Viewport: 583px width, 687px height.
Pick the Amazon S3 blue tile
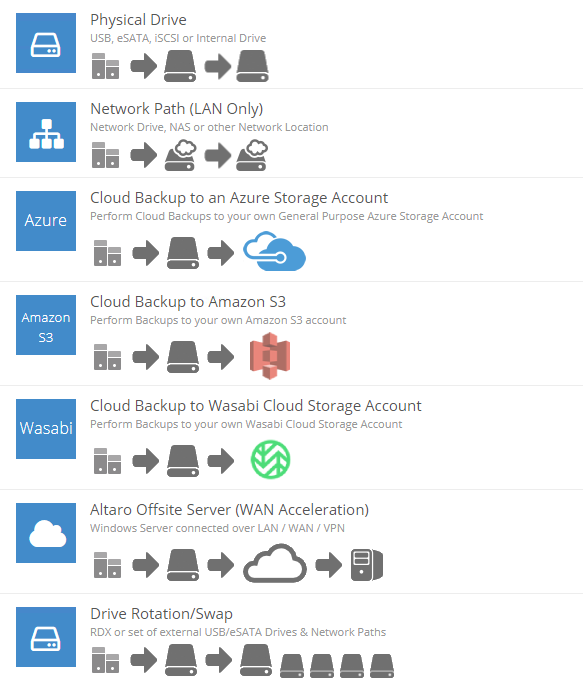point(46,325)
